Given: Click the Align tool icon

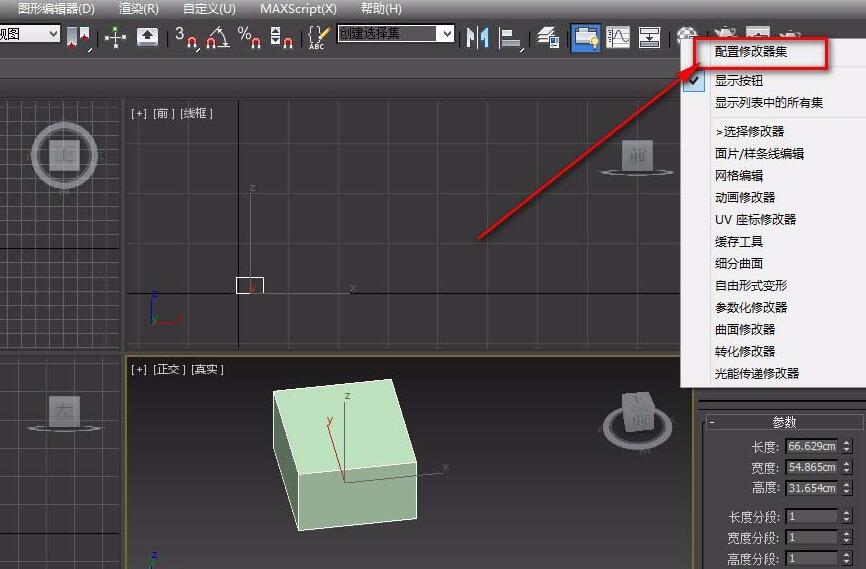Looking at the screenshot, I should point(511,38).
